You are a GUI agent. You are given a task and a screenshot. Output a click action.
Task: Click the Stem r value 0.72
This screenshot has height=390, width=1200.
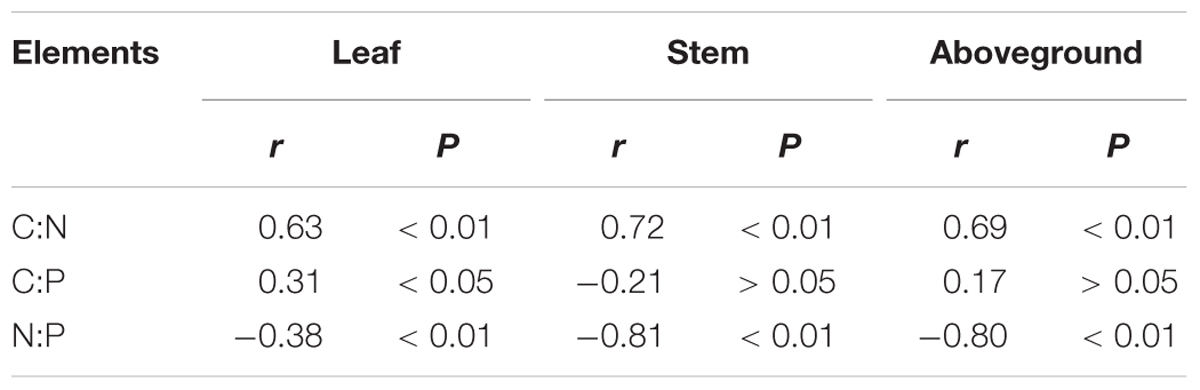pos(632,228)
